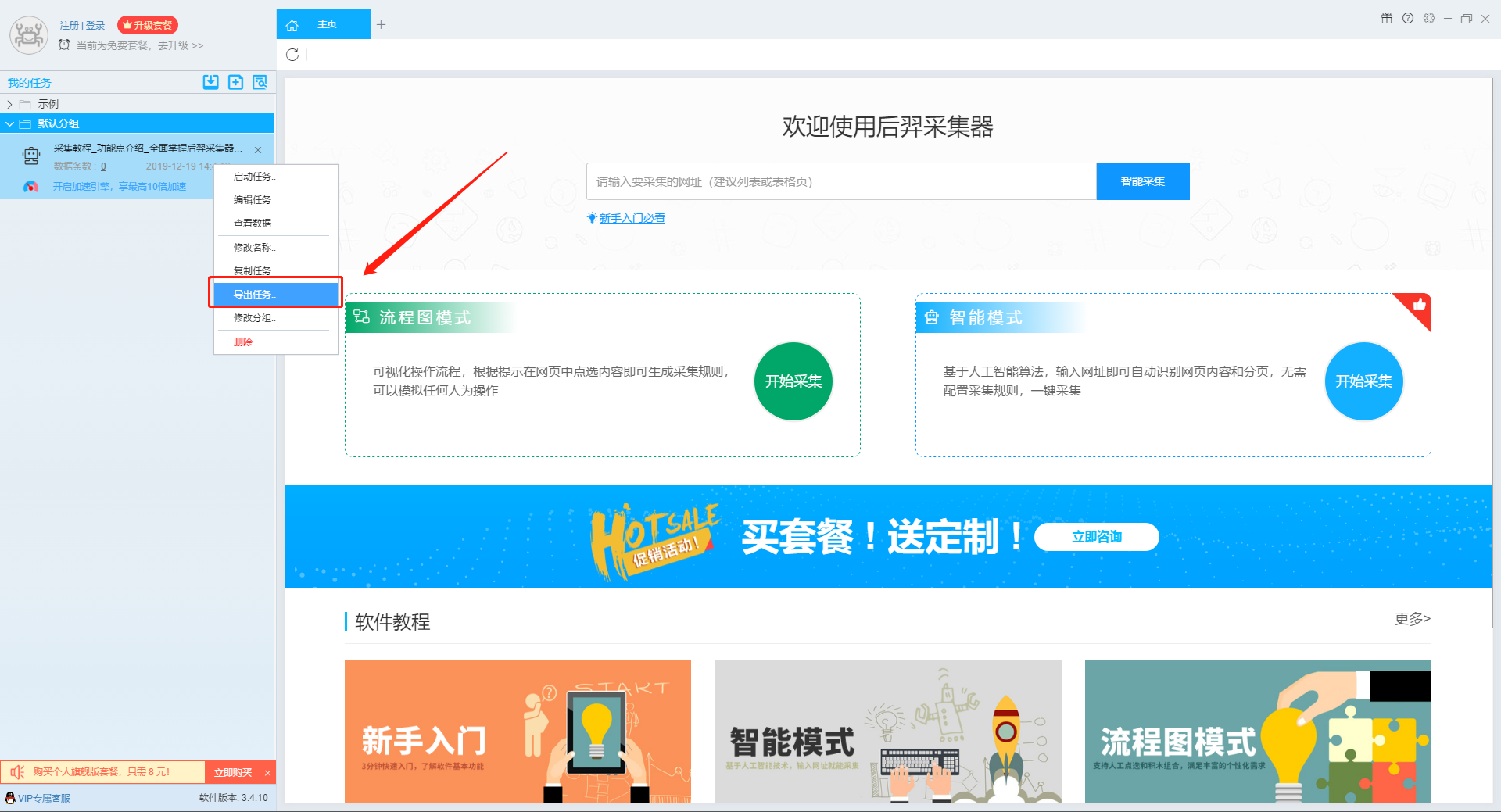Open settings with the gear icon
Screen dimensions: 1501x812
click(x=1429, y=19)
